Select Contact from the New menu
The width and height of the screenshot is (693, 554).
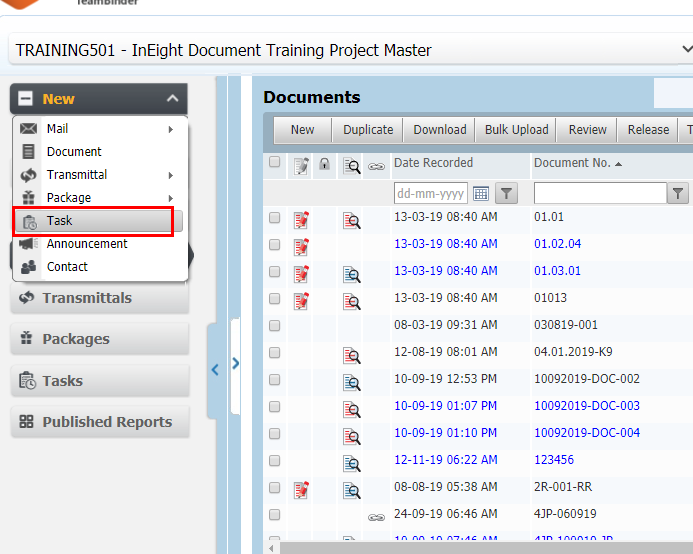(x=100, y=267)
